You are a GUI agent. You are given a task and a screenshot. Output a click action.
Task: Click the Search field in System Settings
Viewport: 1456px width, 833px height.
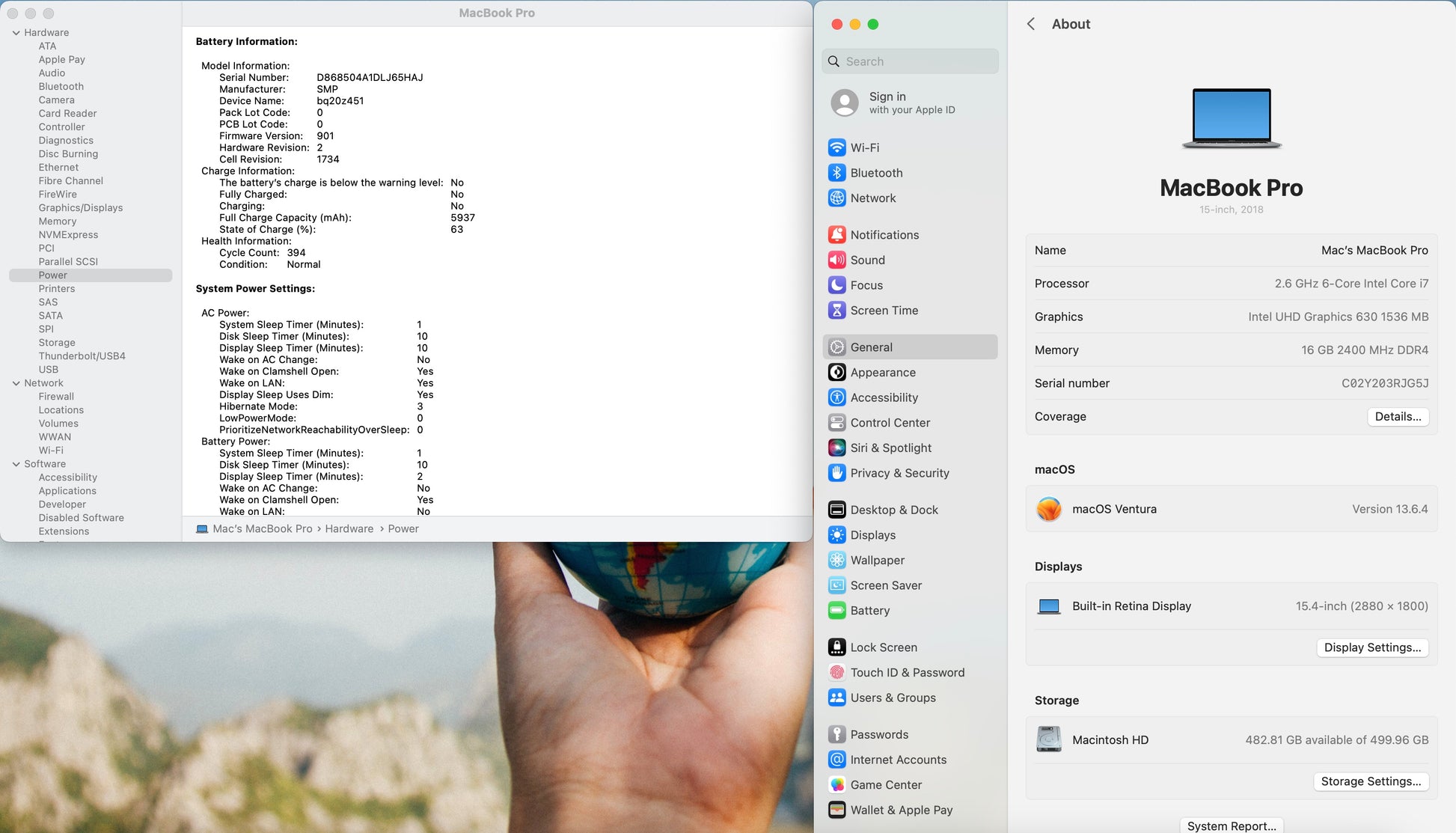pyautogui.click(x=911, y=61)
